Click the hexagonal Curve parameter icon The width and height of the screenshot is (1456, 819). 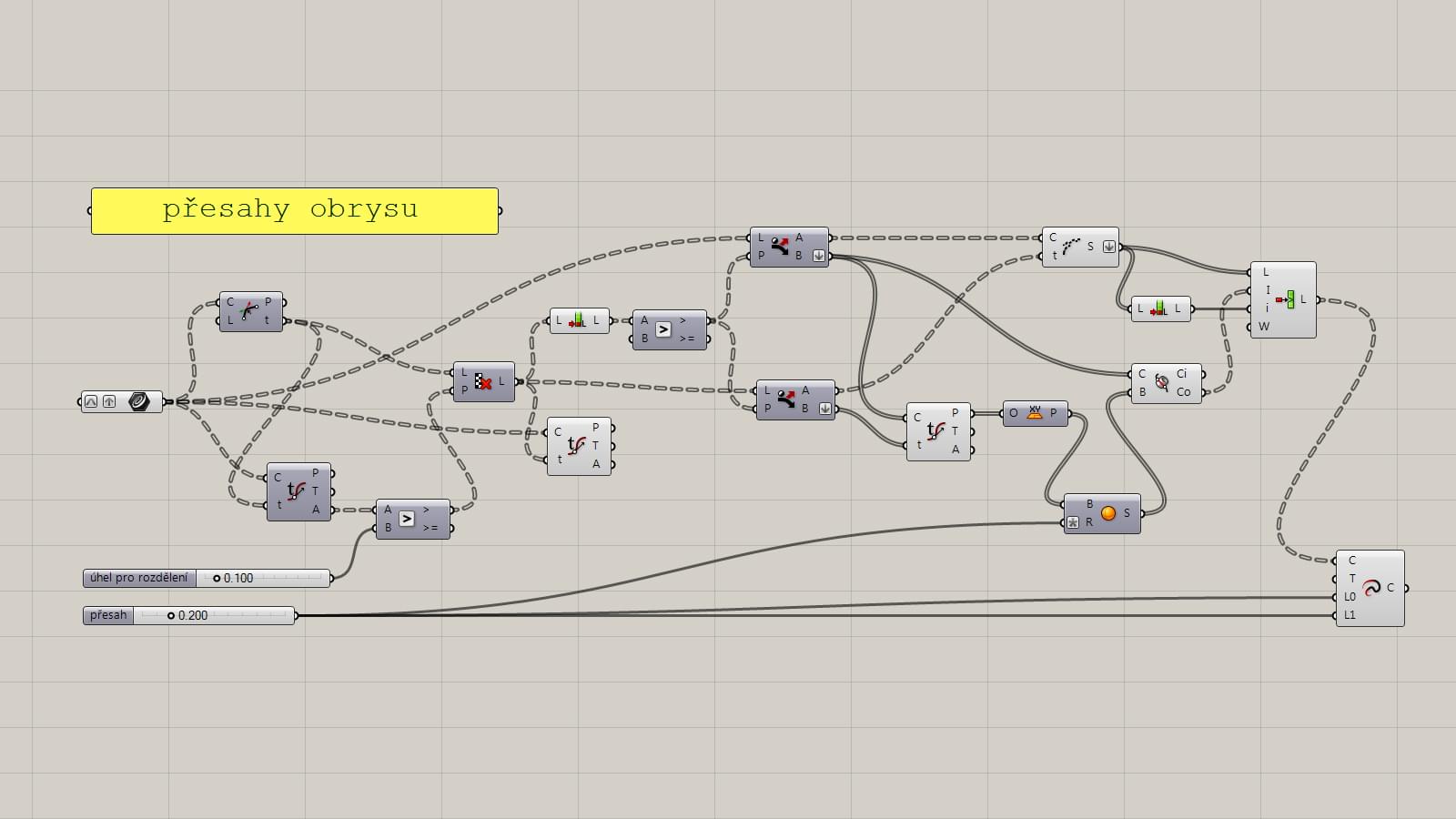pyautogui.click(x=138, y=401)
